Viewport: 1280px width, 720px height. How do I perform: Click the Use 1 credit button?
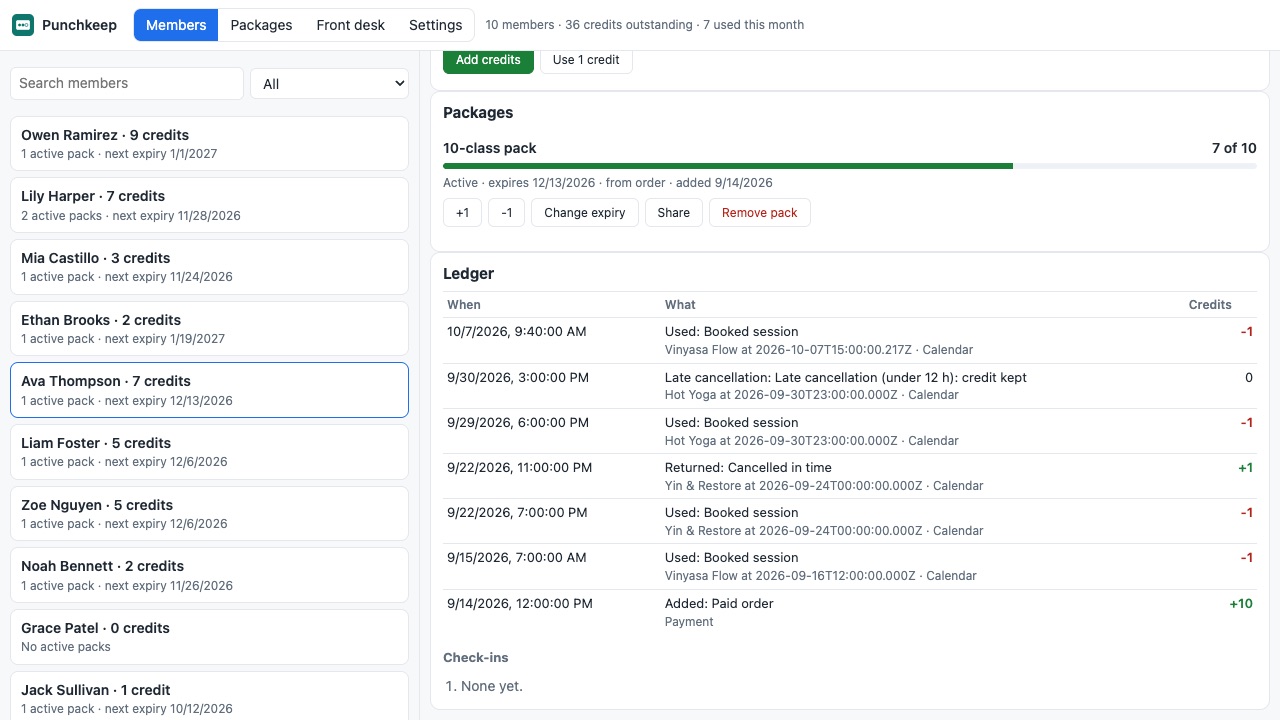(586, 60)
